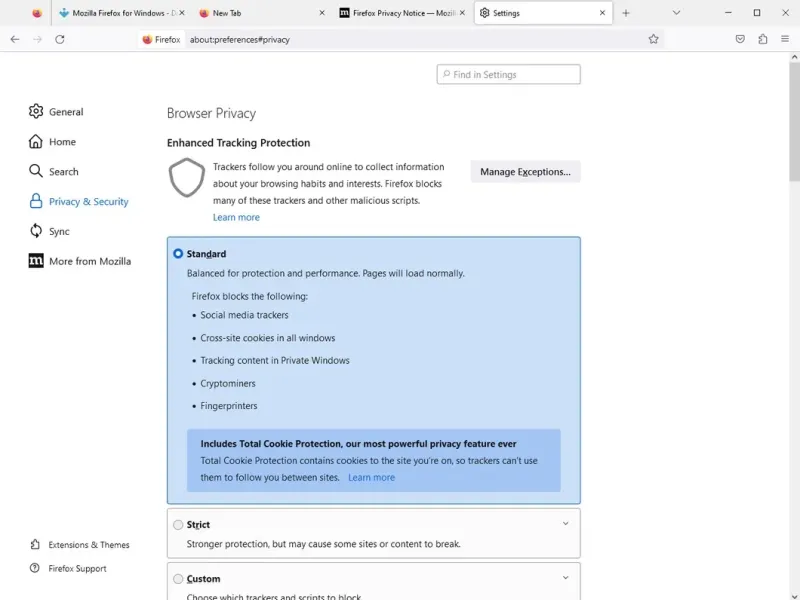The width and height of the screenshot is (800, 600).
Task: Click the scrollbar up arrow
Action: pos(794,57)
